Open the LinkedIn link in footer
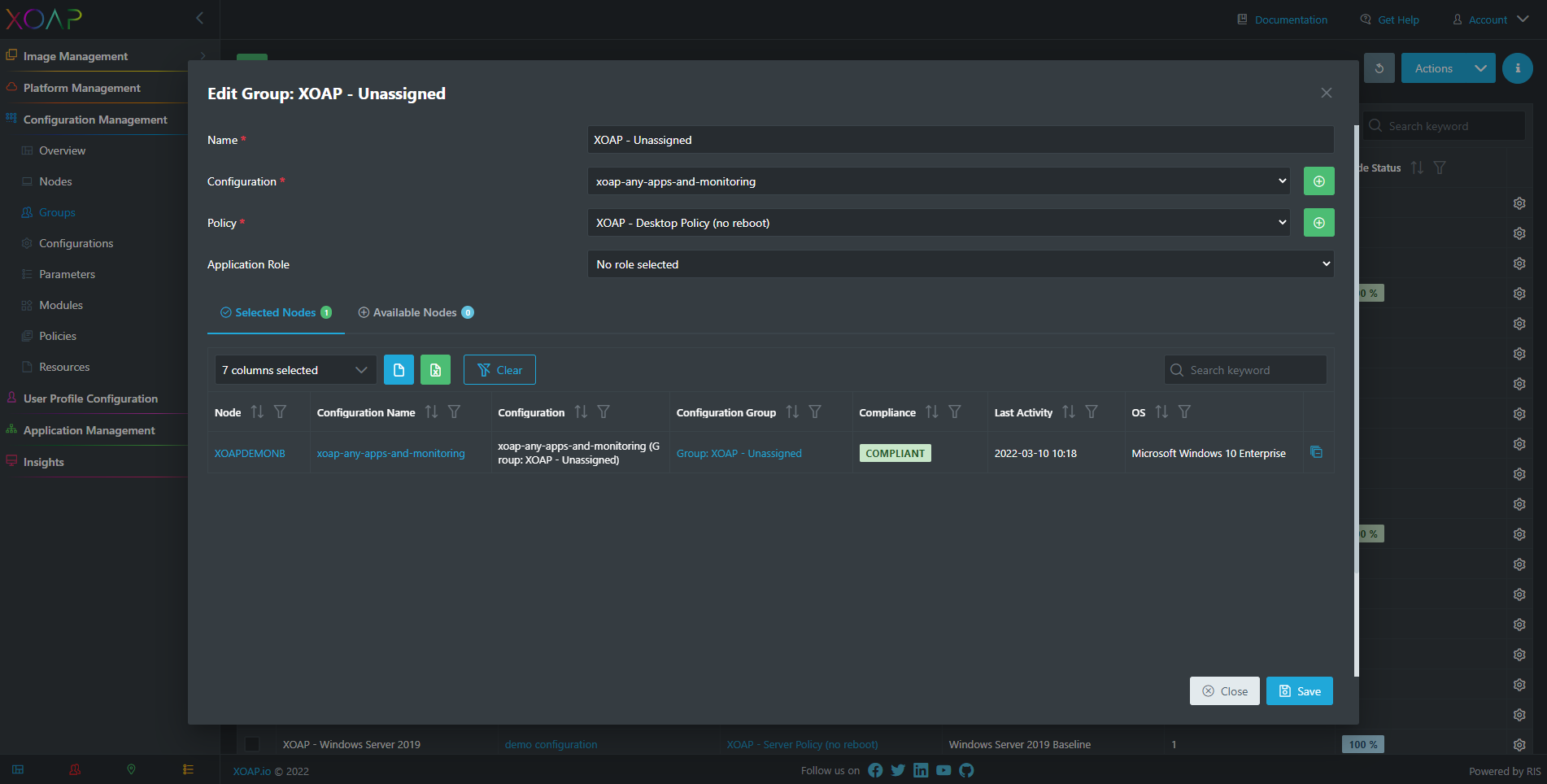 (x=921, y=770)
